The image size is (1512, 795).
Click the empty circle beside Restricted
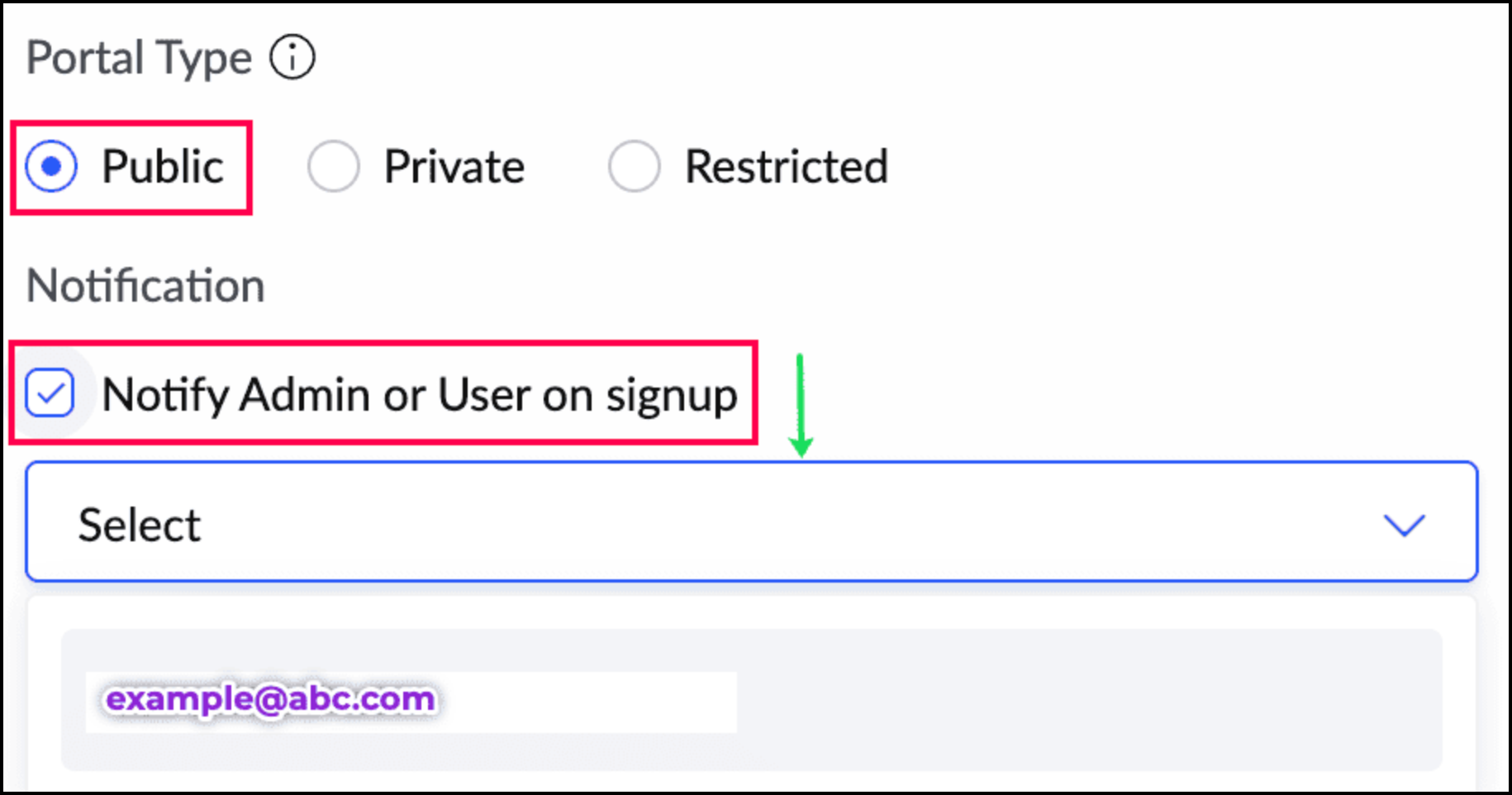pos(634,167)
